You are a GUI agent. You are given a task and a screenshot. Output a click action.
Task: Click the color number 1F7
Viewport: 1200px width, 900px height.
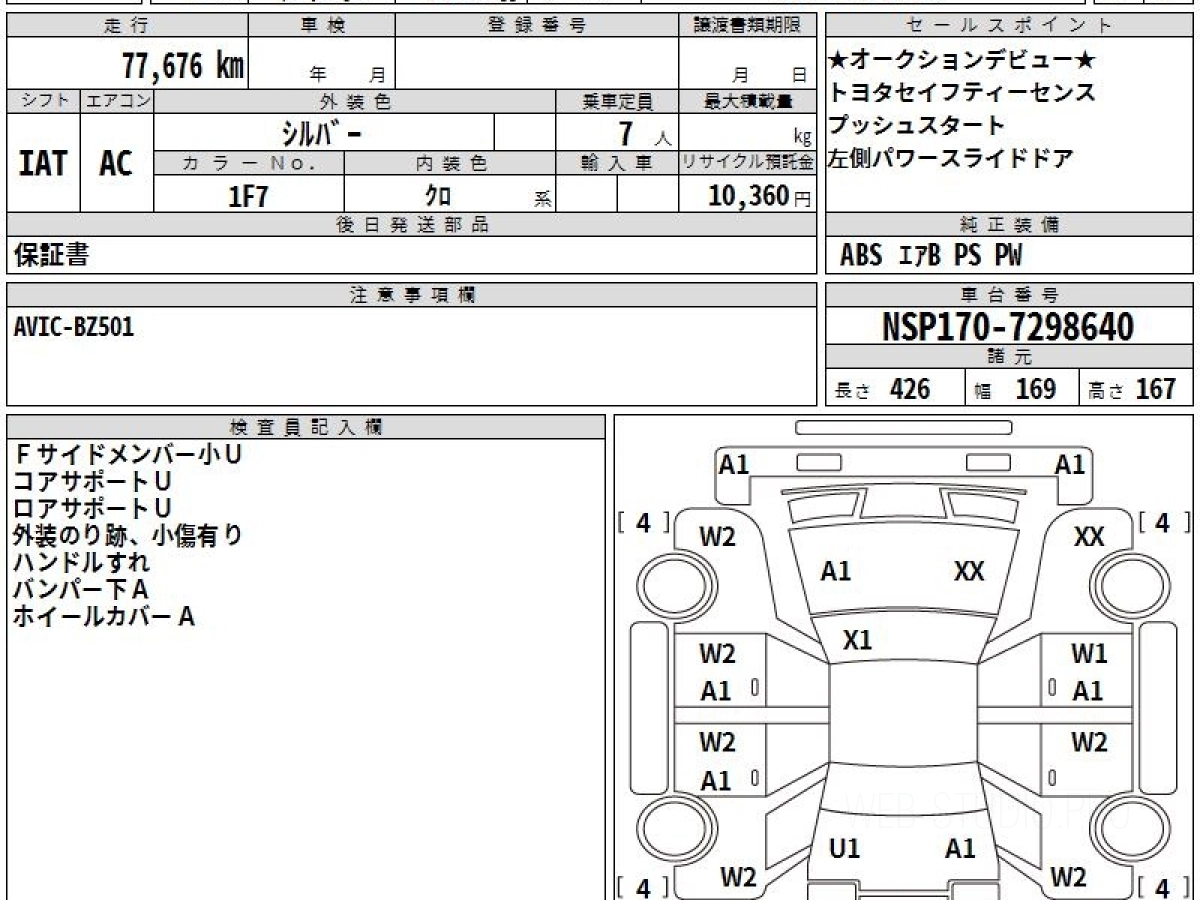coord(249,196)
